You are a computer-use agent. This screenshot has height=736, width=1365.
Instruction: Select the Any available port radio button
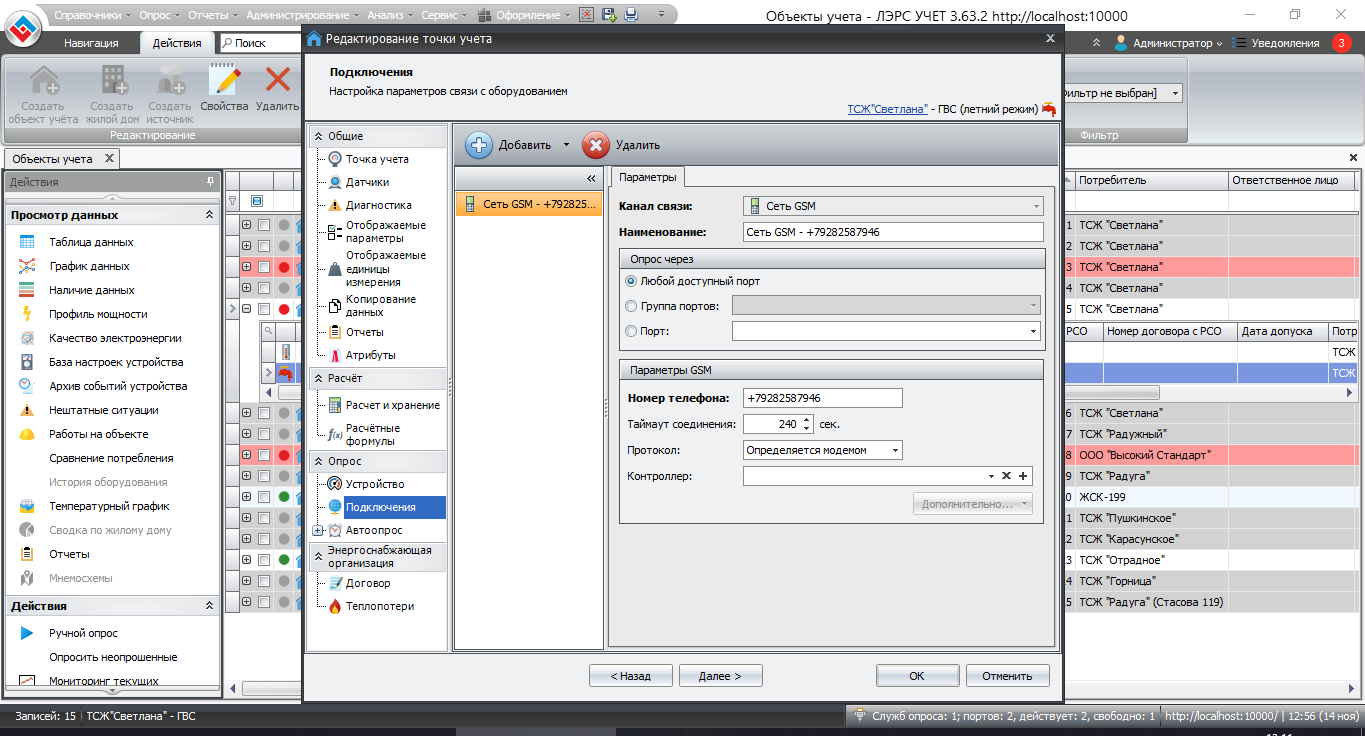point(631,281)
